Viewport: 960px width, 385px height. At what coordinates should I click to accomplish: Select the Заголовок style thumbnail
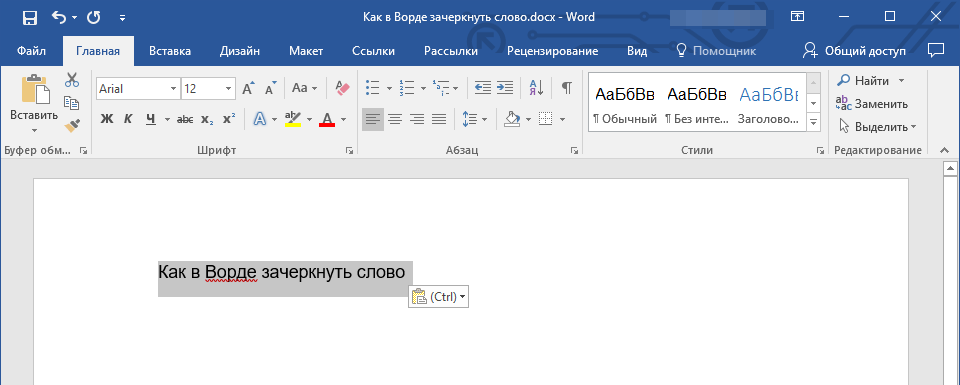[x=769, y=102]
